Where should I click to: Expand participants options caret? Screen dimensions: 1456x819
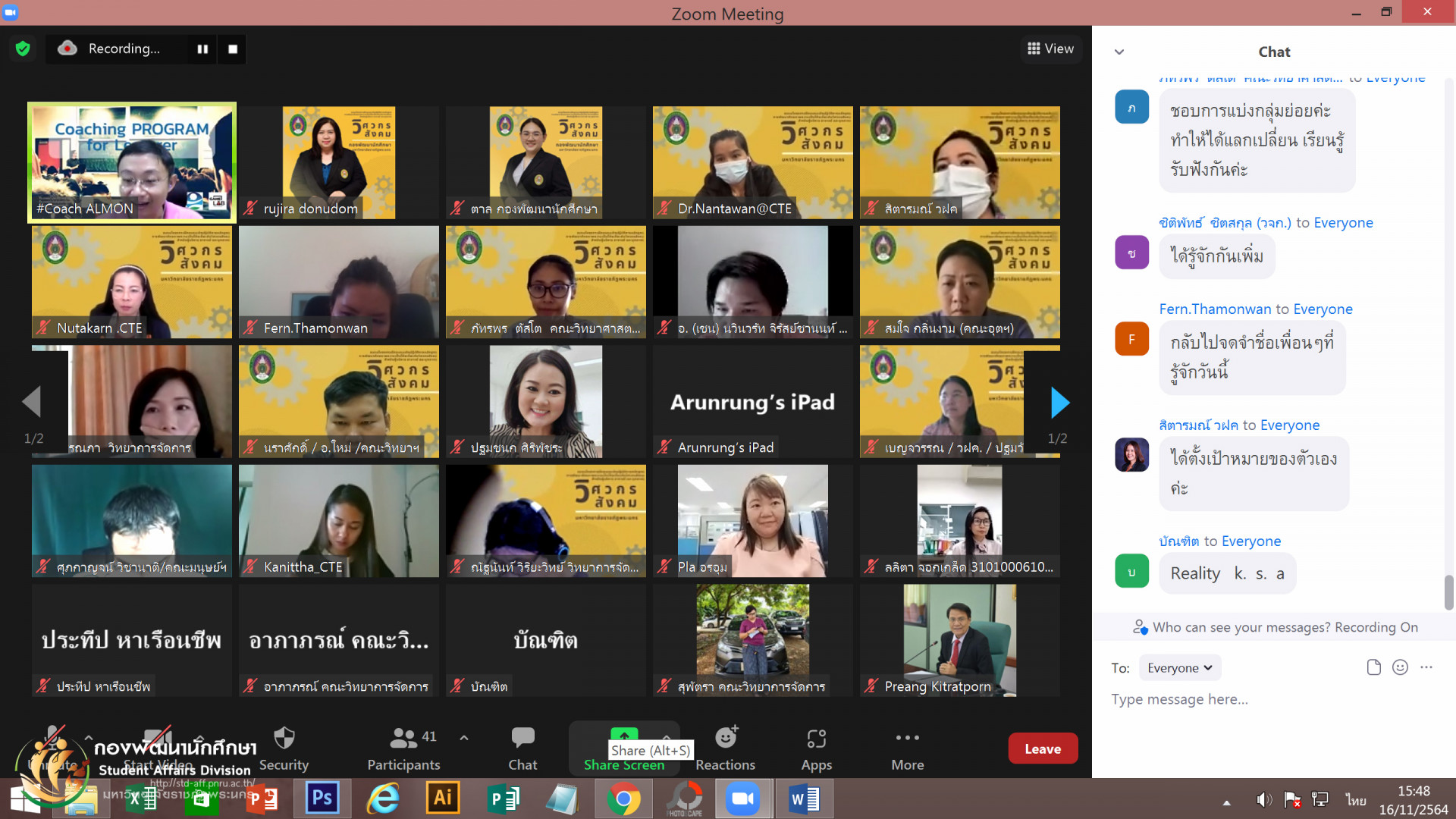click(x=464, y=737)
